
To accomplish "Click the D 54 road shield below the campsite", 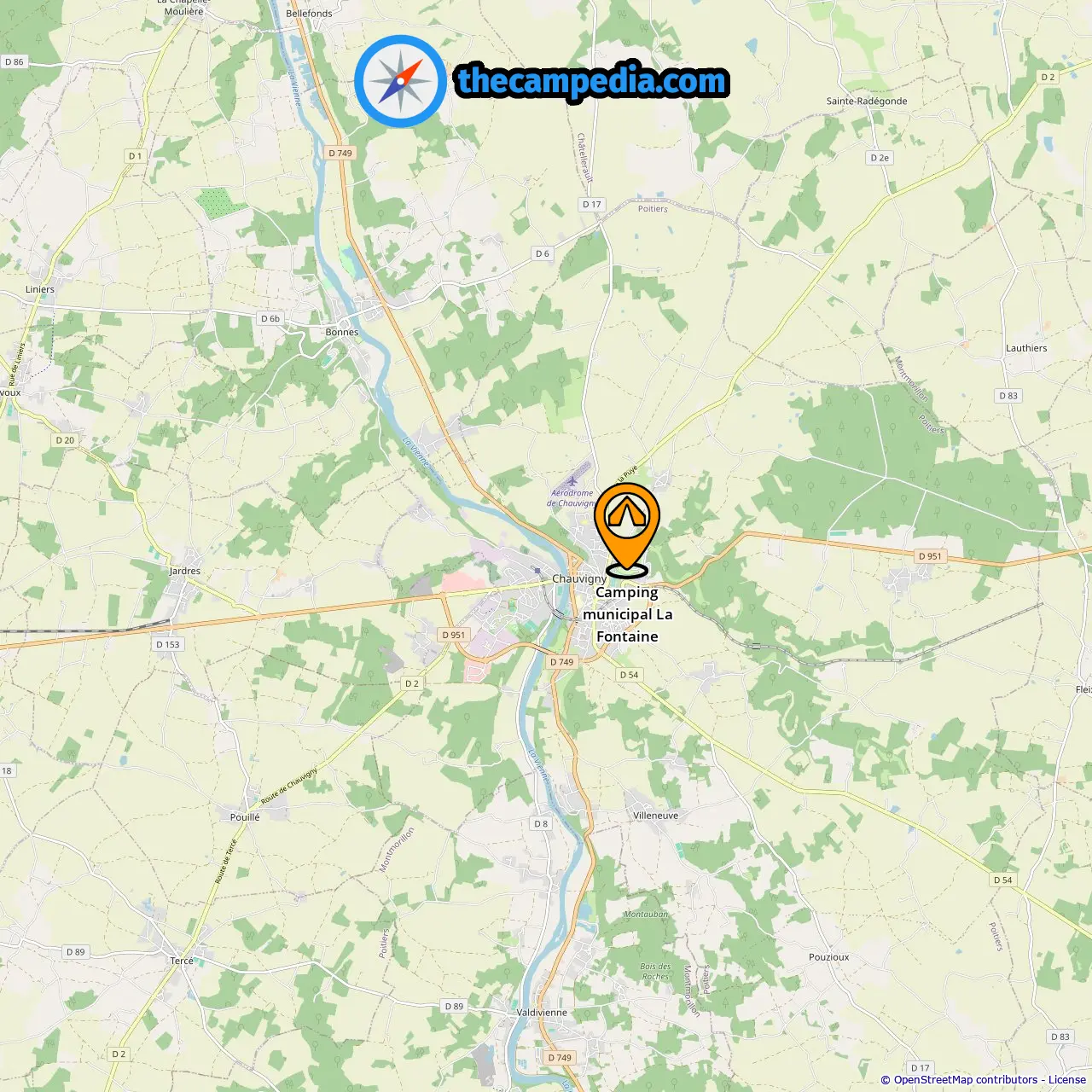I will coord(629,675).
